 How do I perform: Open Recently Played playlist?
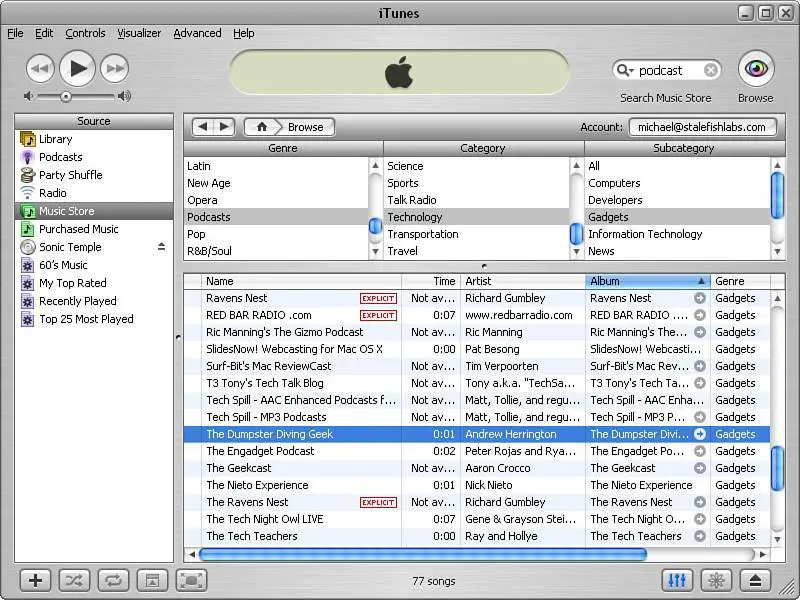[x=94, y=301]
